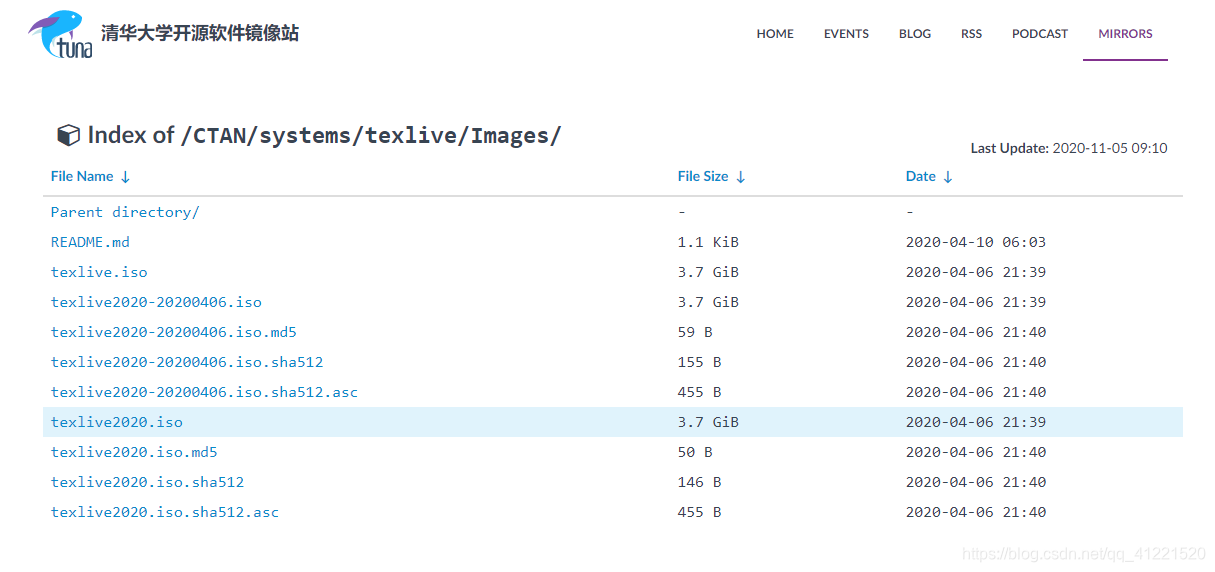Click the 3.7 GiB size of texlive2020.iso

pos(708,422)
